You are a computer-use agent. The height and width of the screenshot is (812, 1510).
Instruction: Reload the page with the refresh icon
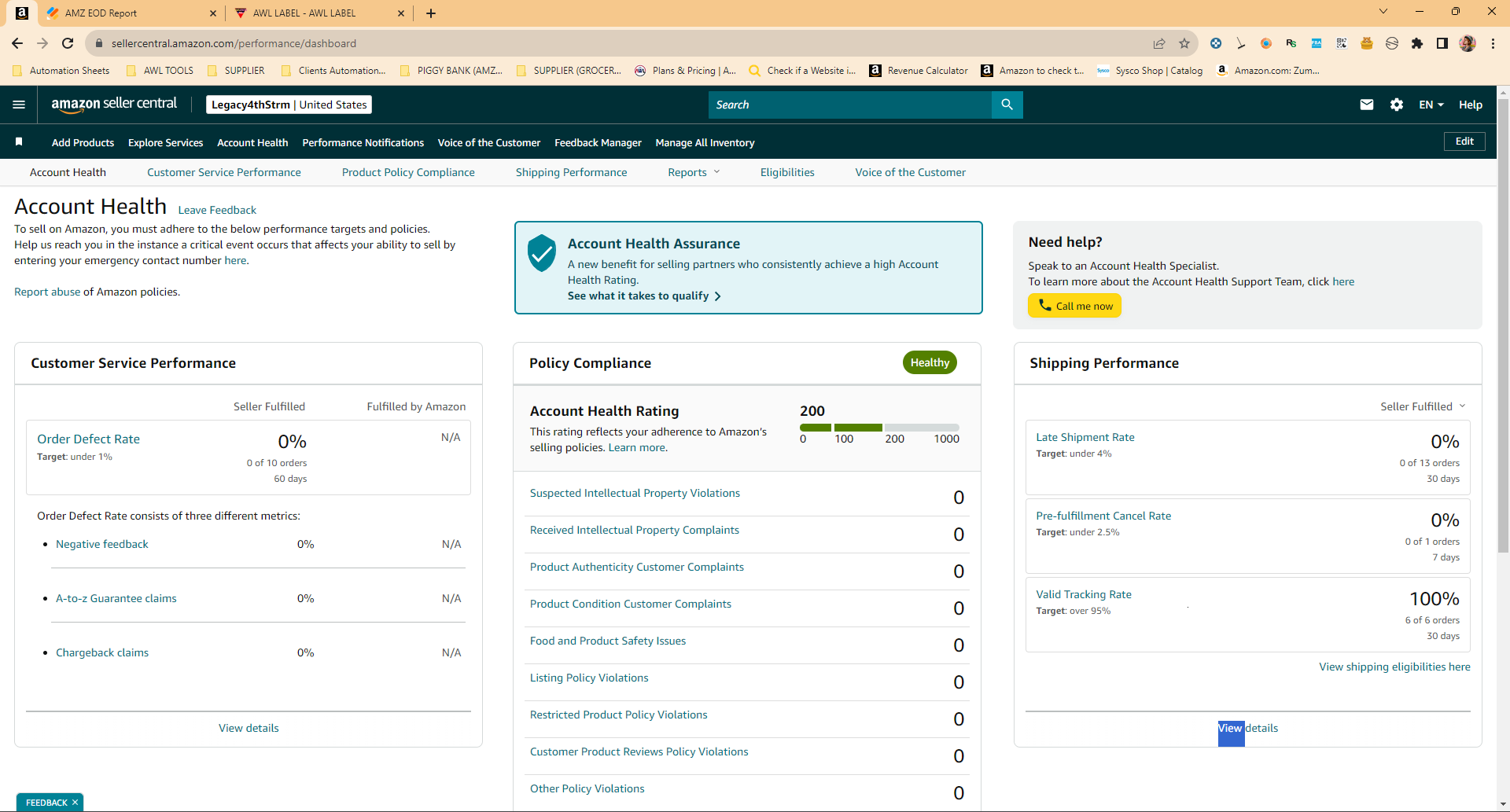click(x=68, y=43)
